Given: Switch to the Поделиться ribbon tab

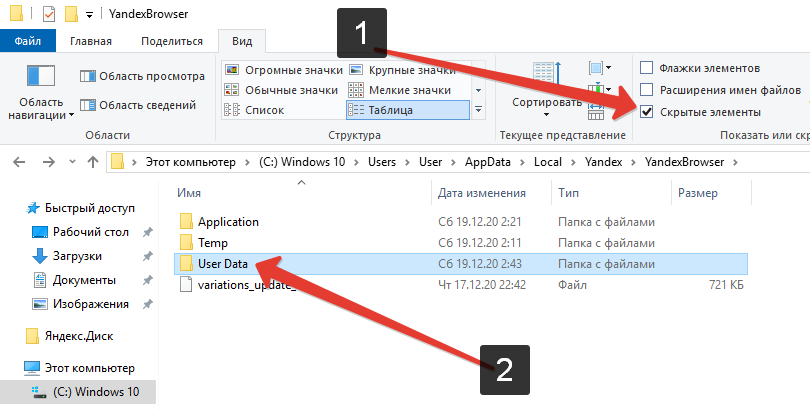Looking at the screenshot, I should pos(172,41).
